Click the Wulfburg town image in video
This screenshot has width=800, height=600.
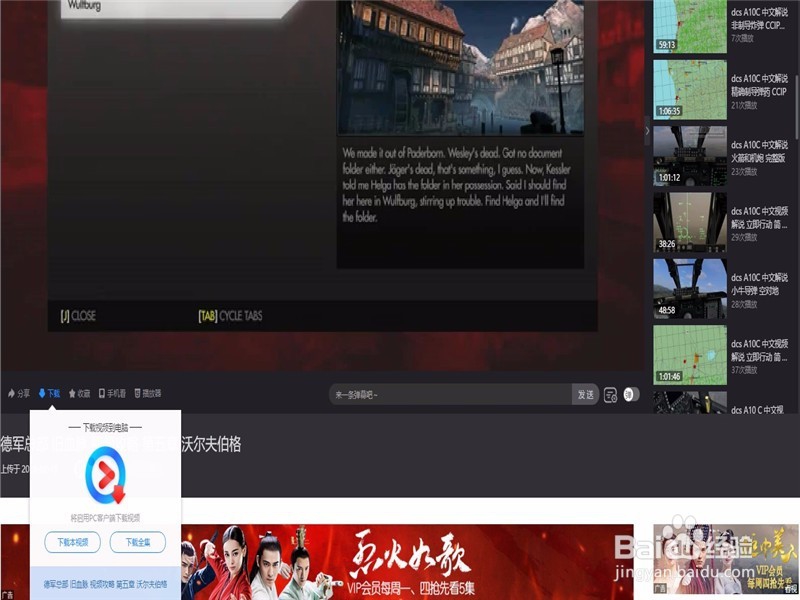(460, 66)
